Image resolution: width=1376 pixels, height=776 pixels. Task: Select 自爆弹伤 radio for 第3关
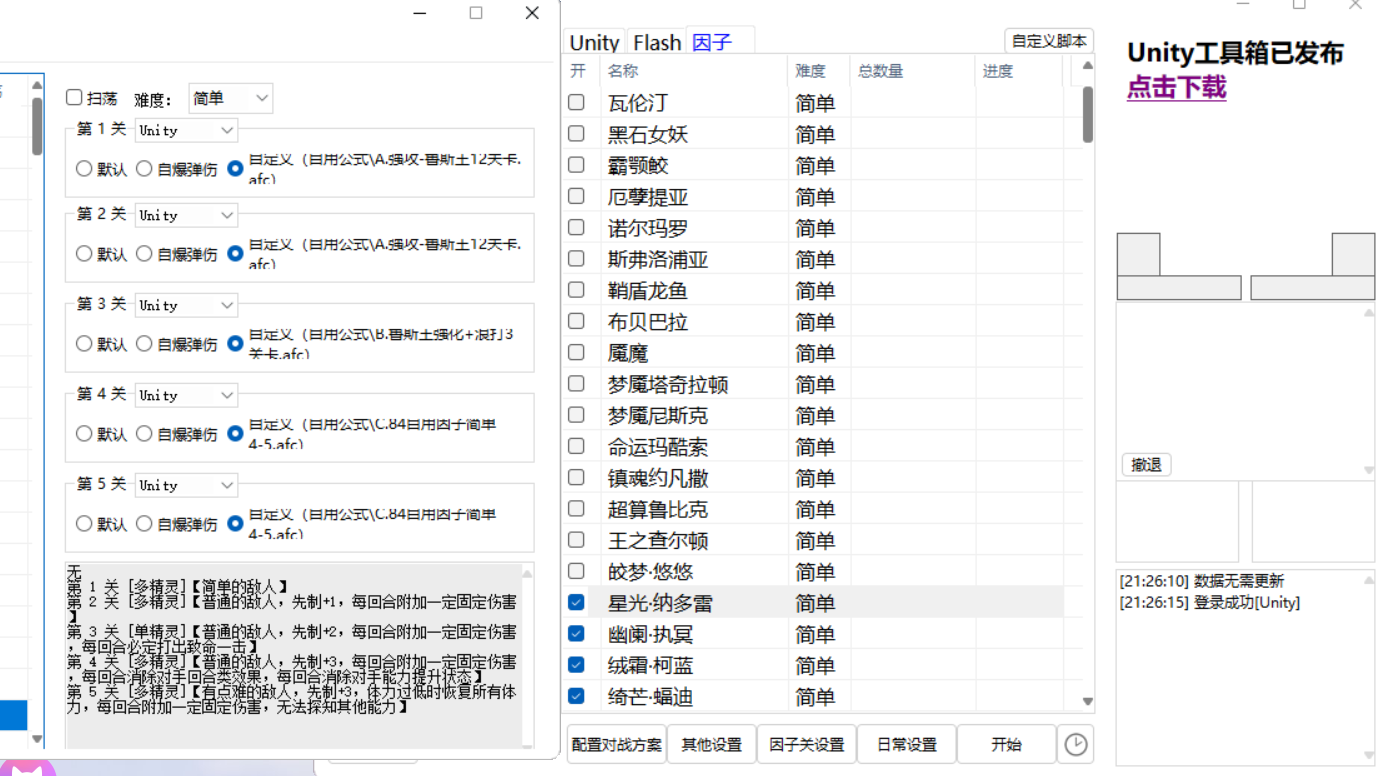tap(143, 343)
